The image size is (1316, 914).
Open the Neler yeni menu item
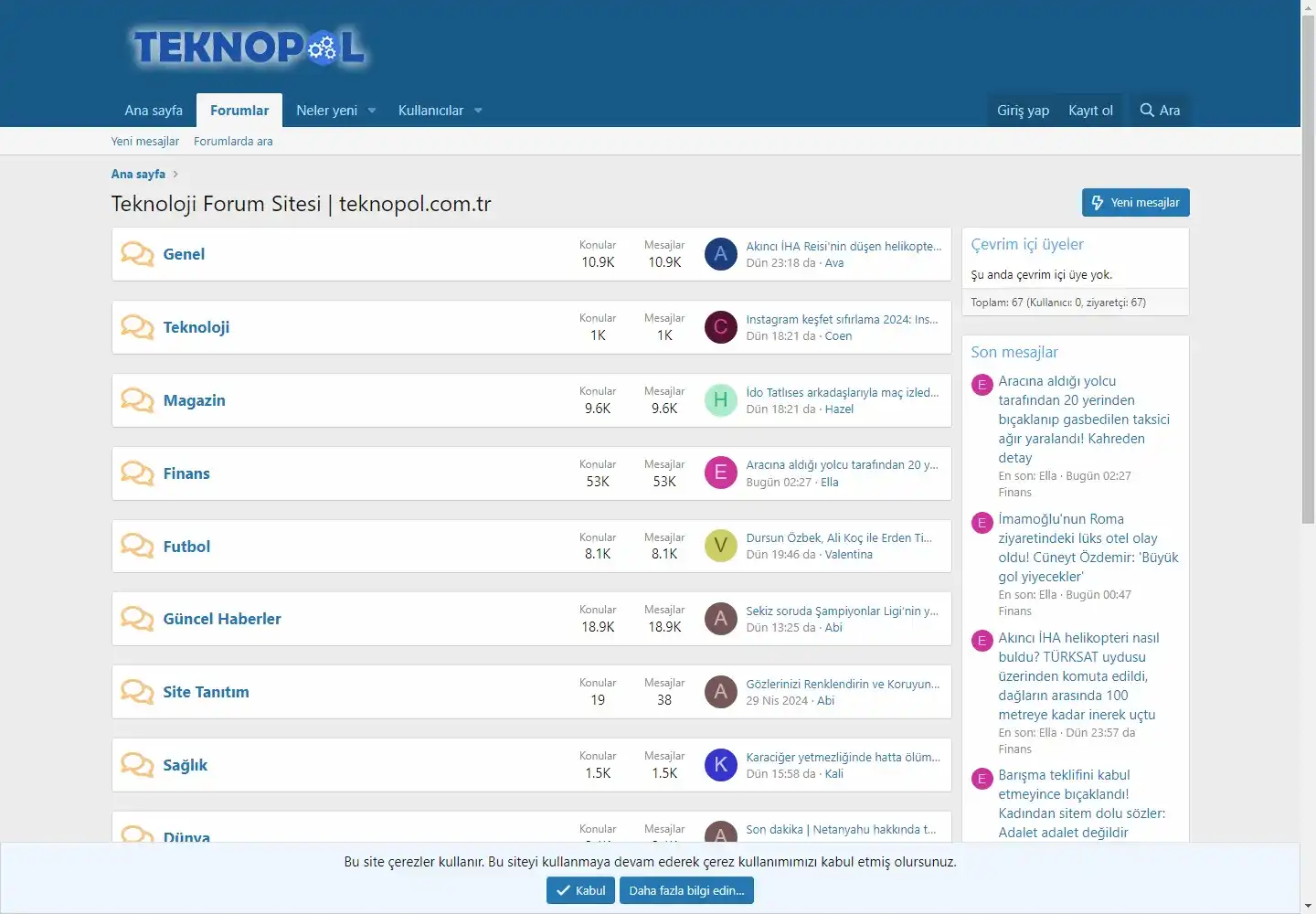point(326,111)
